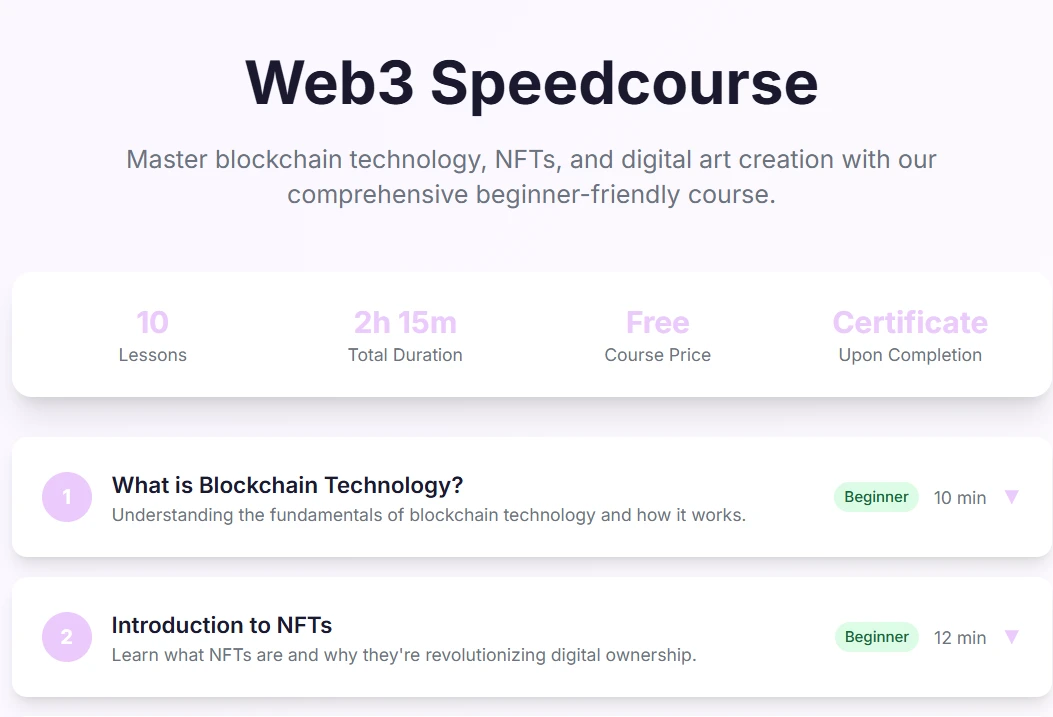The image size is (1053, 717).
Task: Click the lesson 1 number badge
Action: [x=67, y=497]
